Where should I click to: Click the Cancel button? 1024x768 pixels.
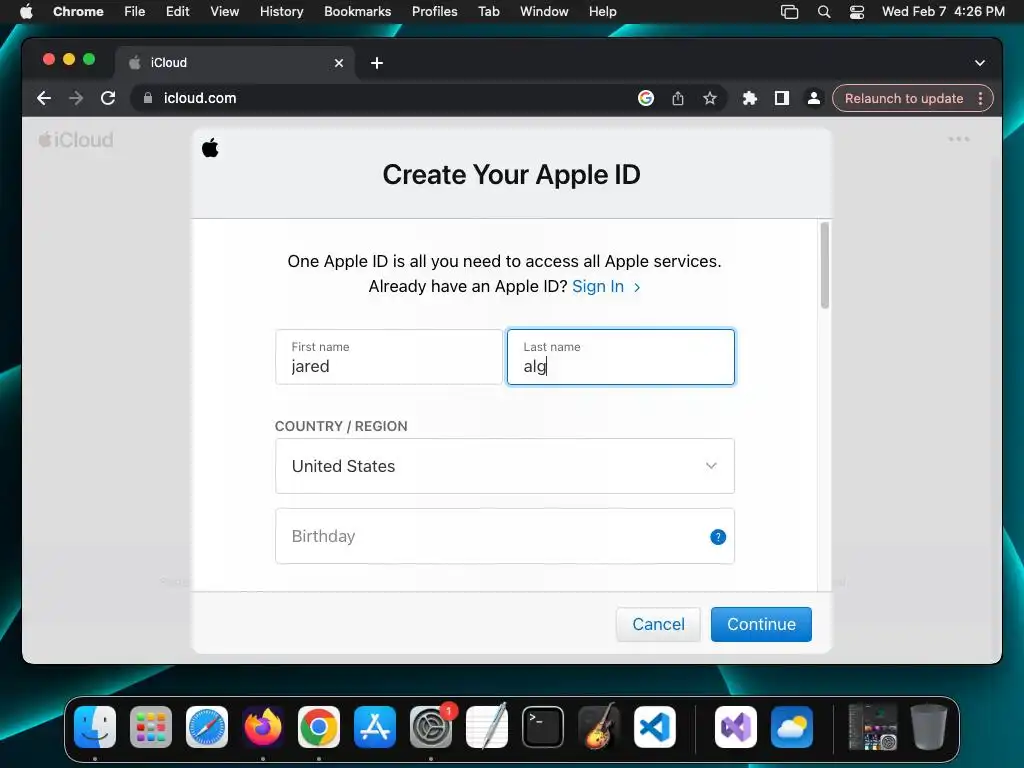(x=658, y=624)
